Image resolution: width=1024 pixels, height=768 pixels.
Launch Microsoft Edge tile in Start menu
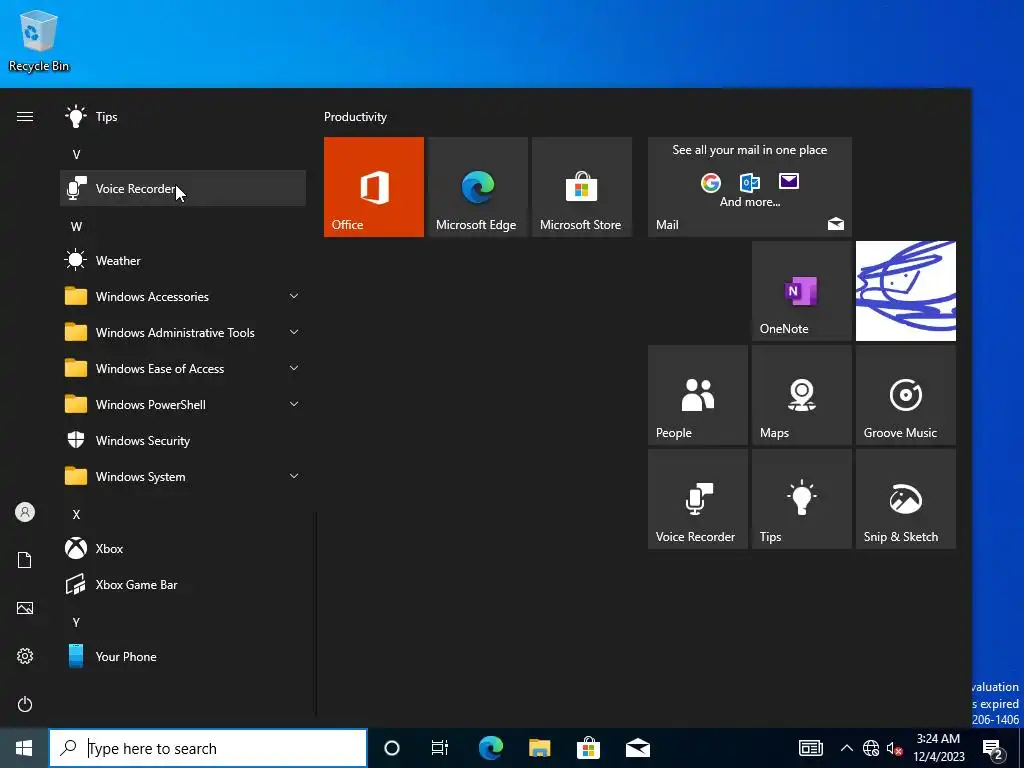pyautogui.click(x=477, y=187)
